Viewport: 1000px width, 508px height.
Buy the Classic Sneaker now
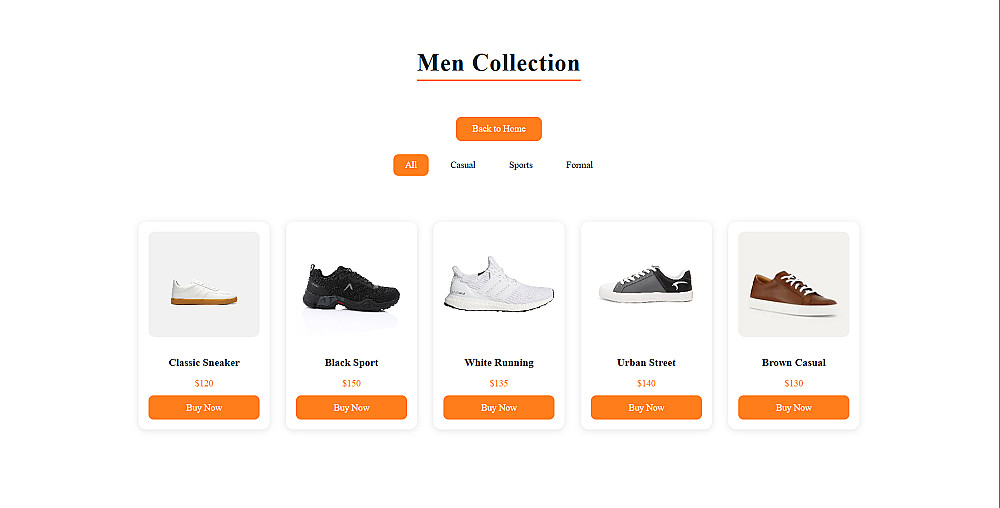coord(204,408)
